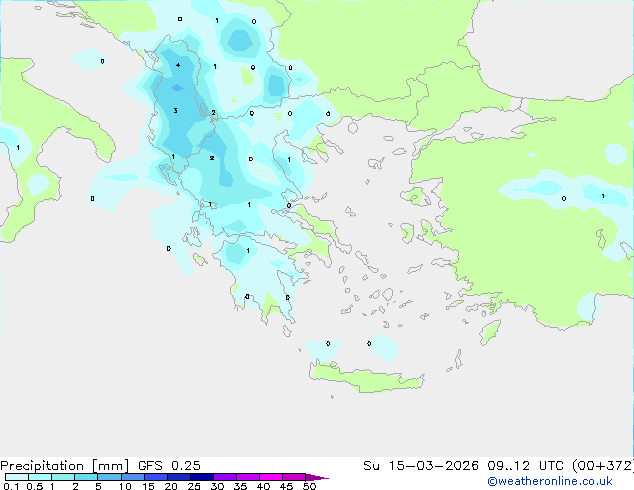This screenshot has width=634, height=490.
Task: Select the 5–10 mm legend color swatch
Action: coord(109,477)
